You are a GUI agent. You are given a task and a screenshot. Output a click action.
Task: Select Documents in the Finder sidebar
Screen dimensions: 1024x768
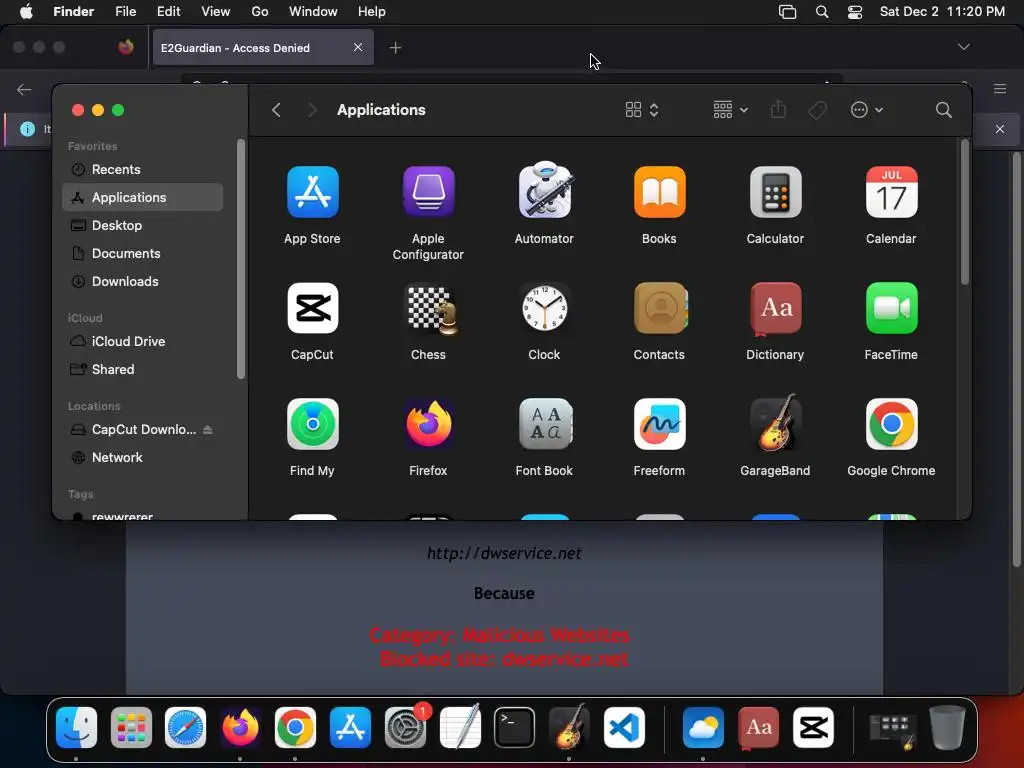pyautogui.click(x=142, y=253)
